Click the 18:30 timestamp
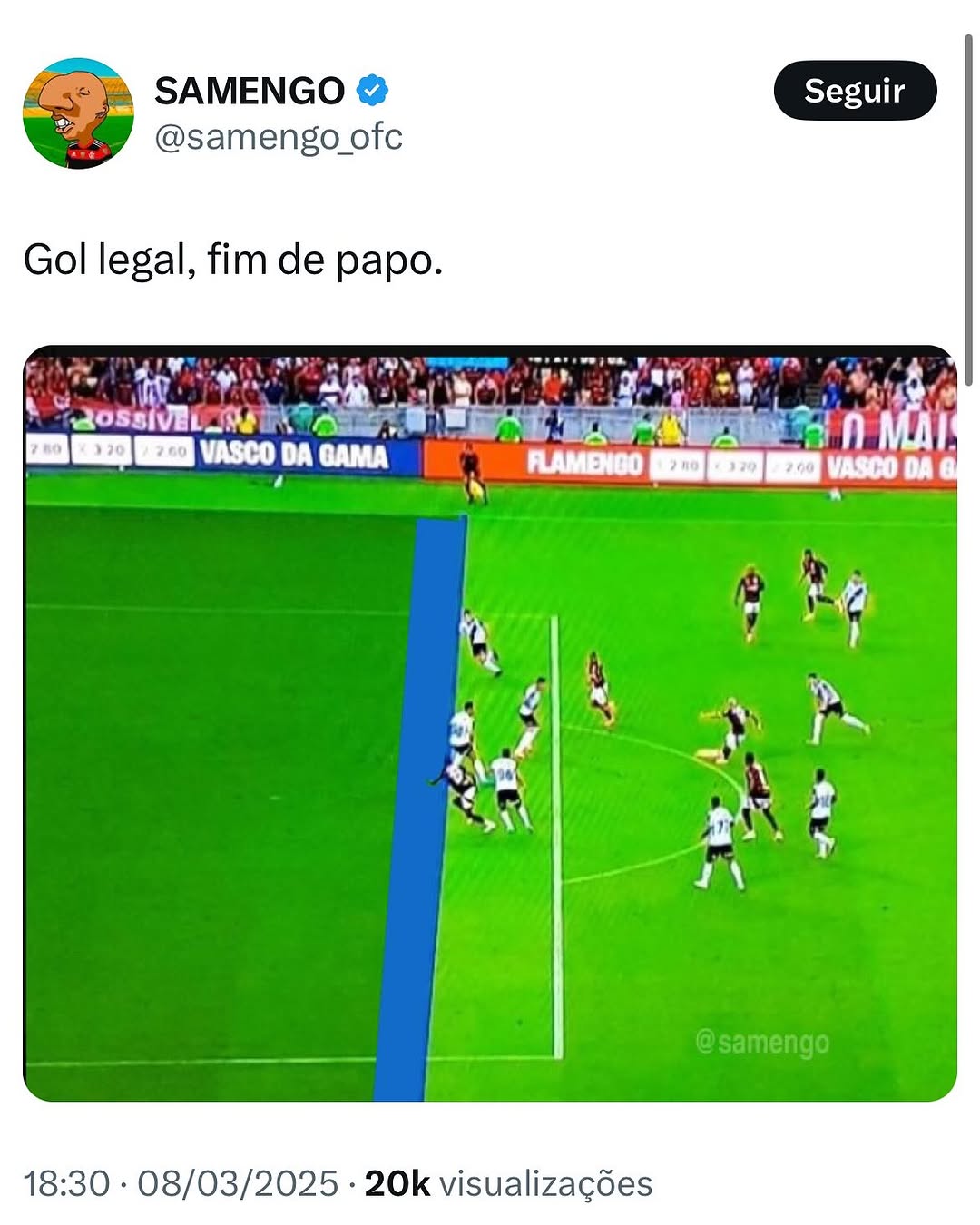 click(66, 1184)
